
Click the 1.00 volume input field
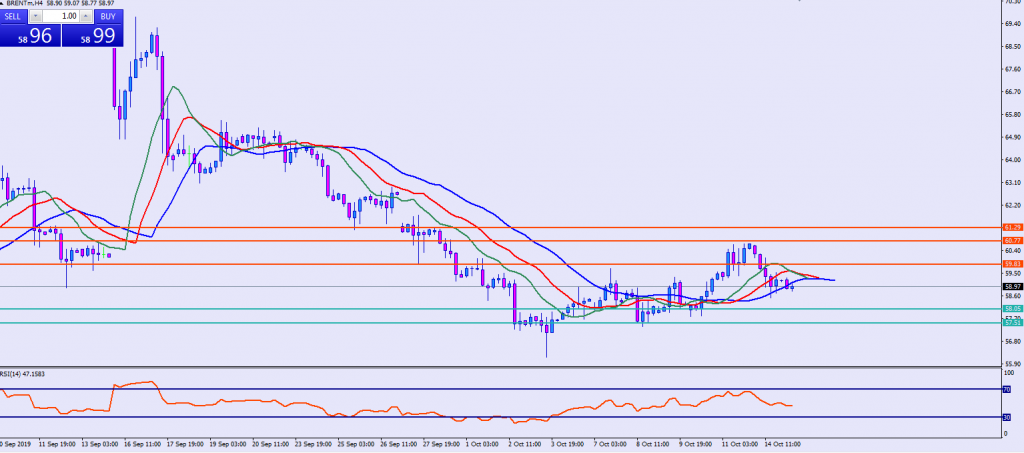[x=61, y=17]
